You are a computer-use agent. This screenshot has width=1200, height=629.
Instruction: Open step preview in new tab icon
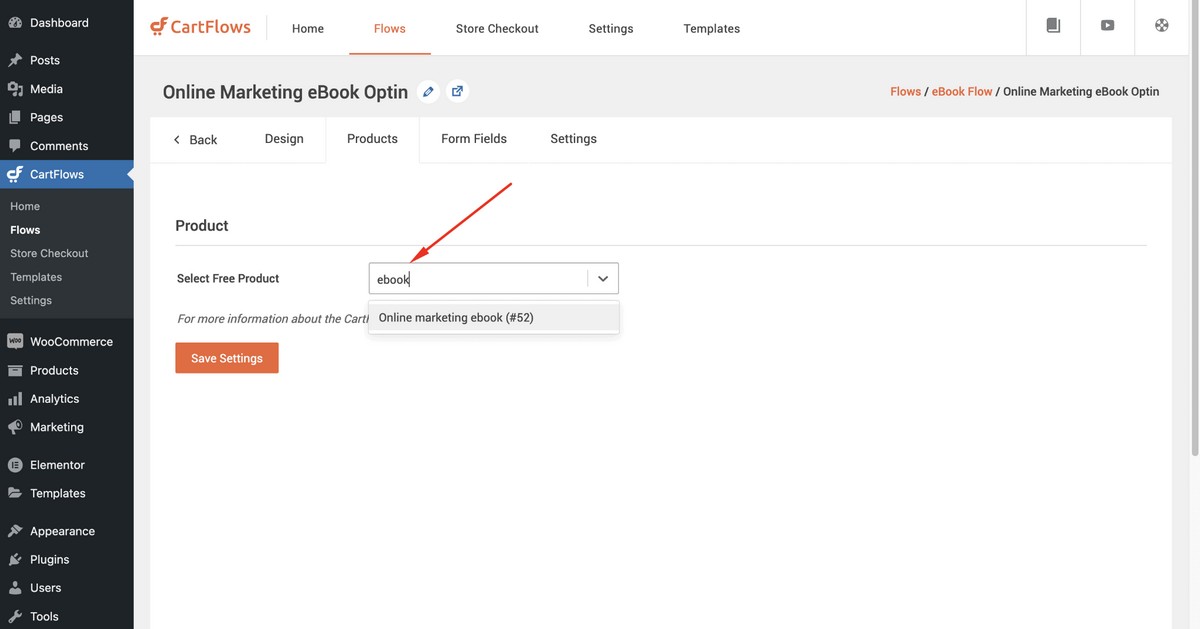click(x=457, y=91)
